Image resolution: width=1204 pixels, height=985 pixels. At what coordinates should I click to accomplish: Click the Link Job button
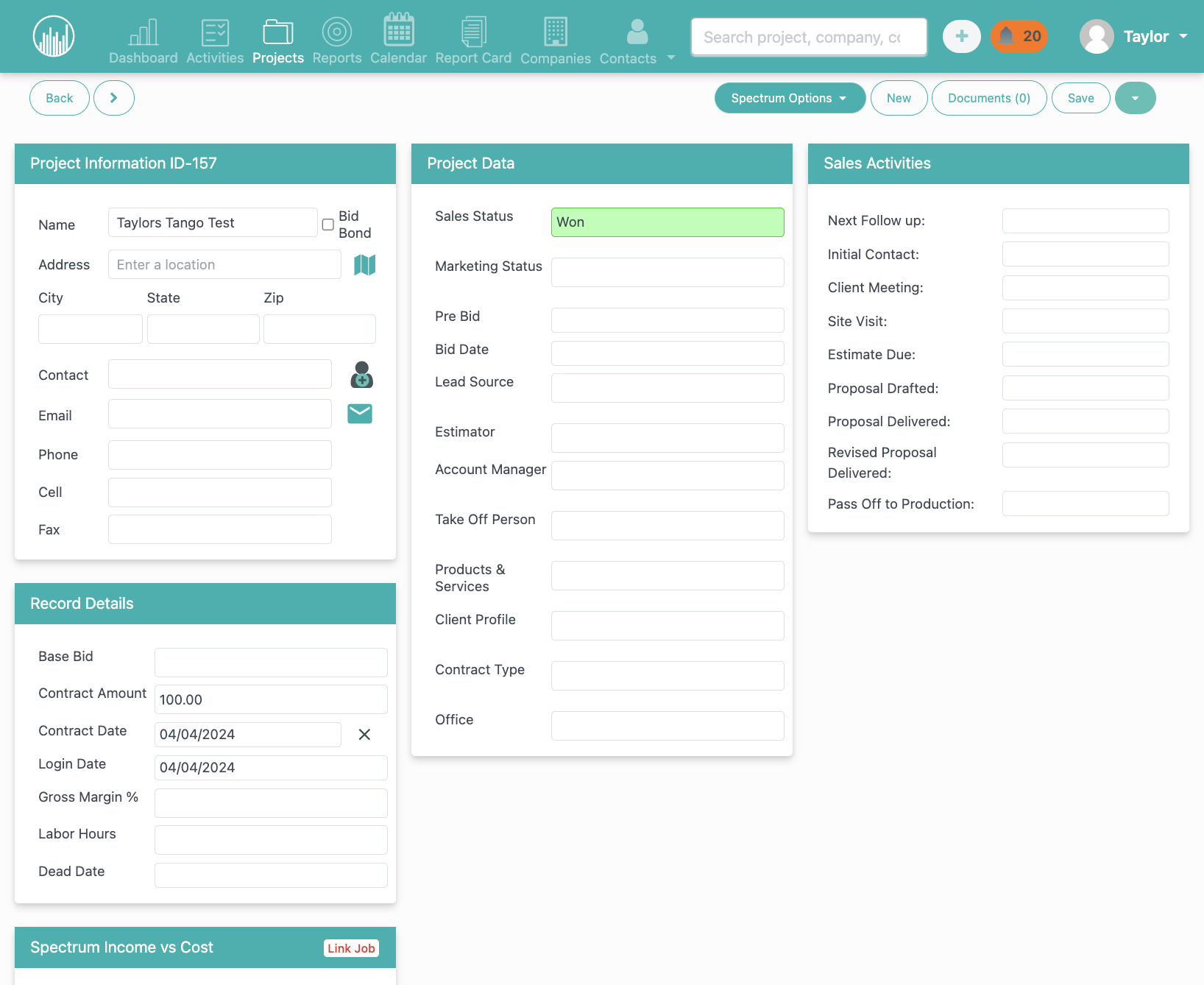tap(352, 948)
